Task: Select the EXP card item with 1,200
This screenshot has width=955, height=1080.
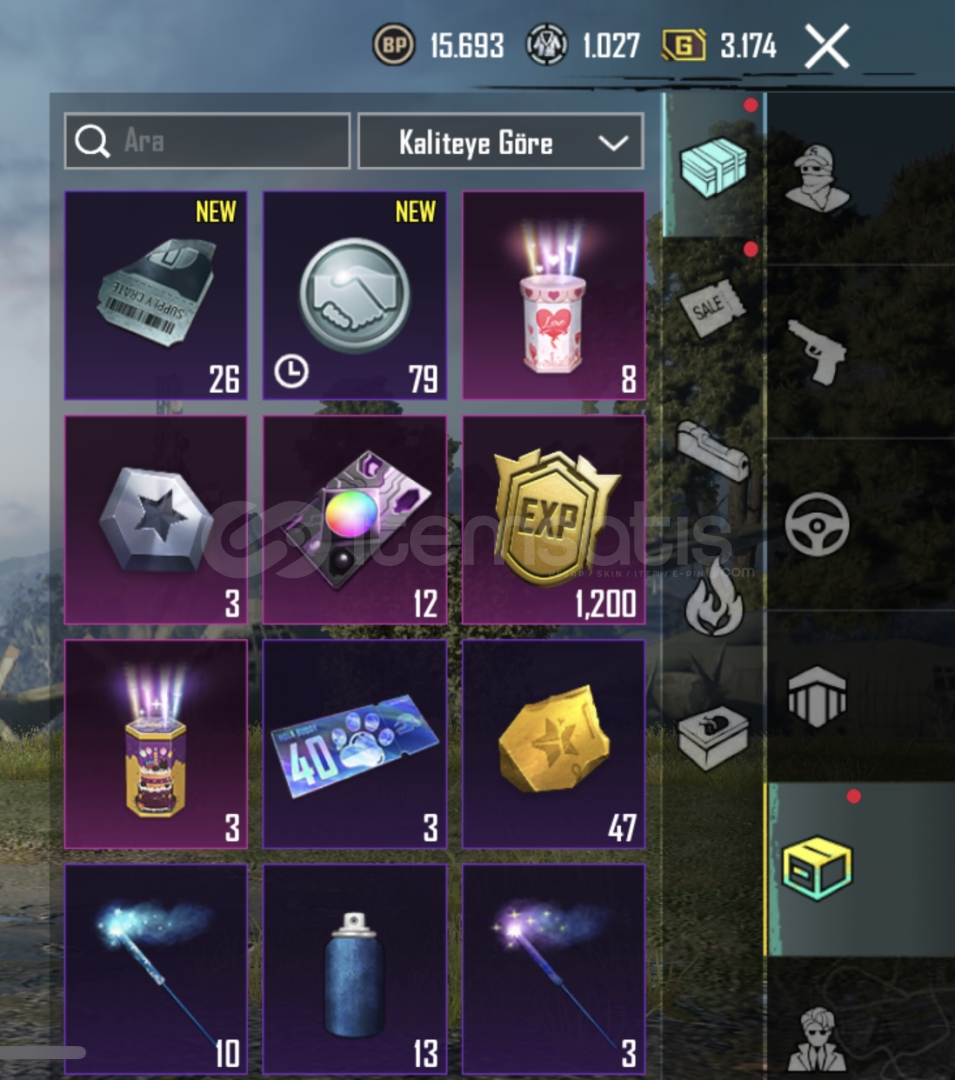Action: click(x=554, y=519)
